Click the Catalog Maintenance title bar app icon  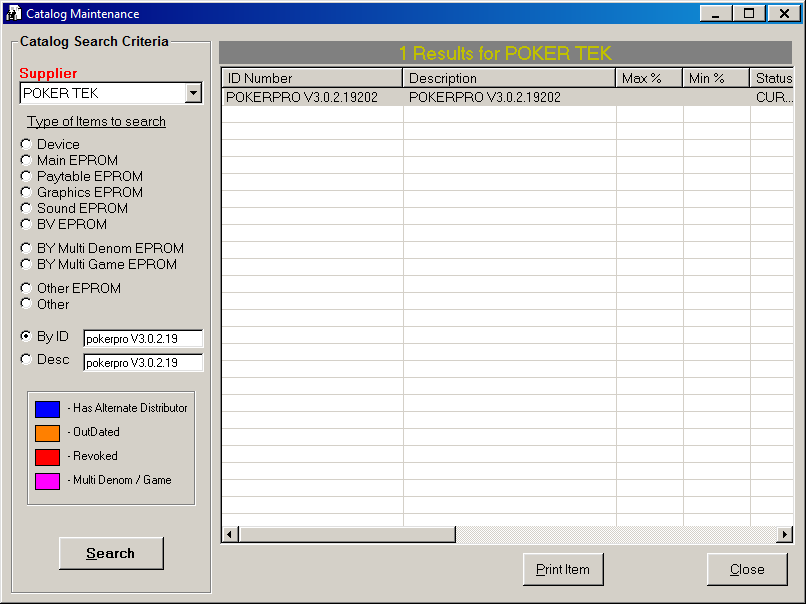(13, 13)
